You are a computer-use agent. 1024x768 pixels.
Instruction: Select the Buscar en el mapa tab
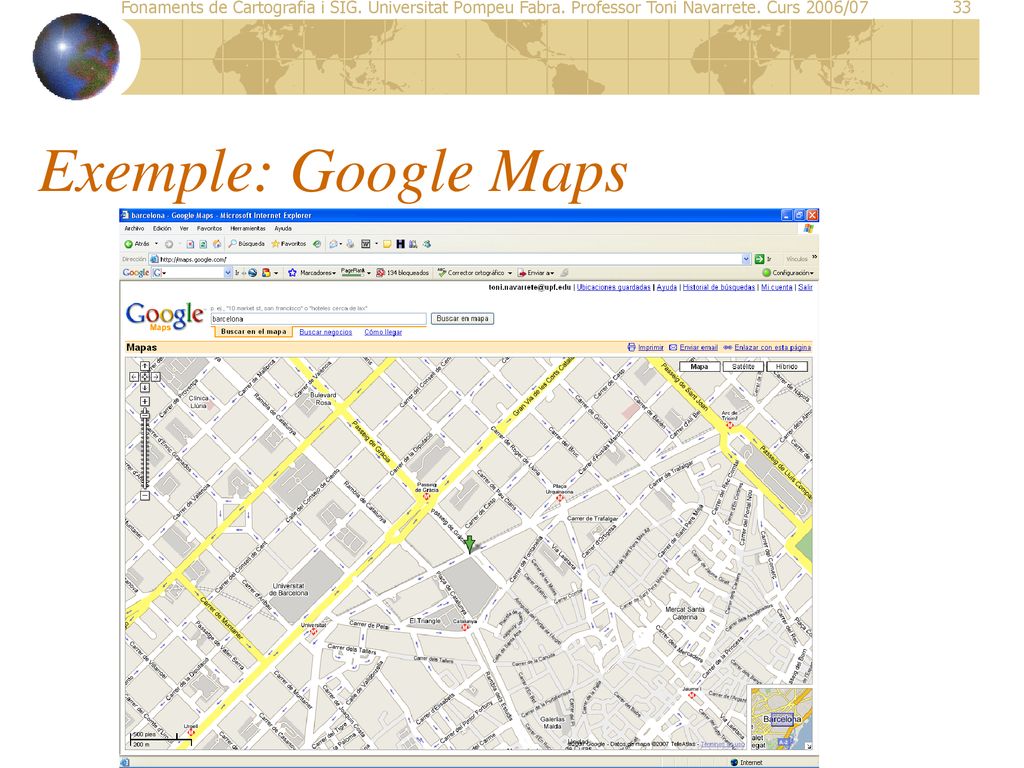coord(253,332)
